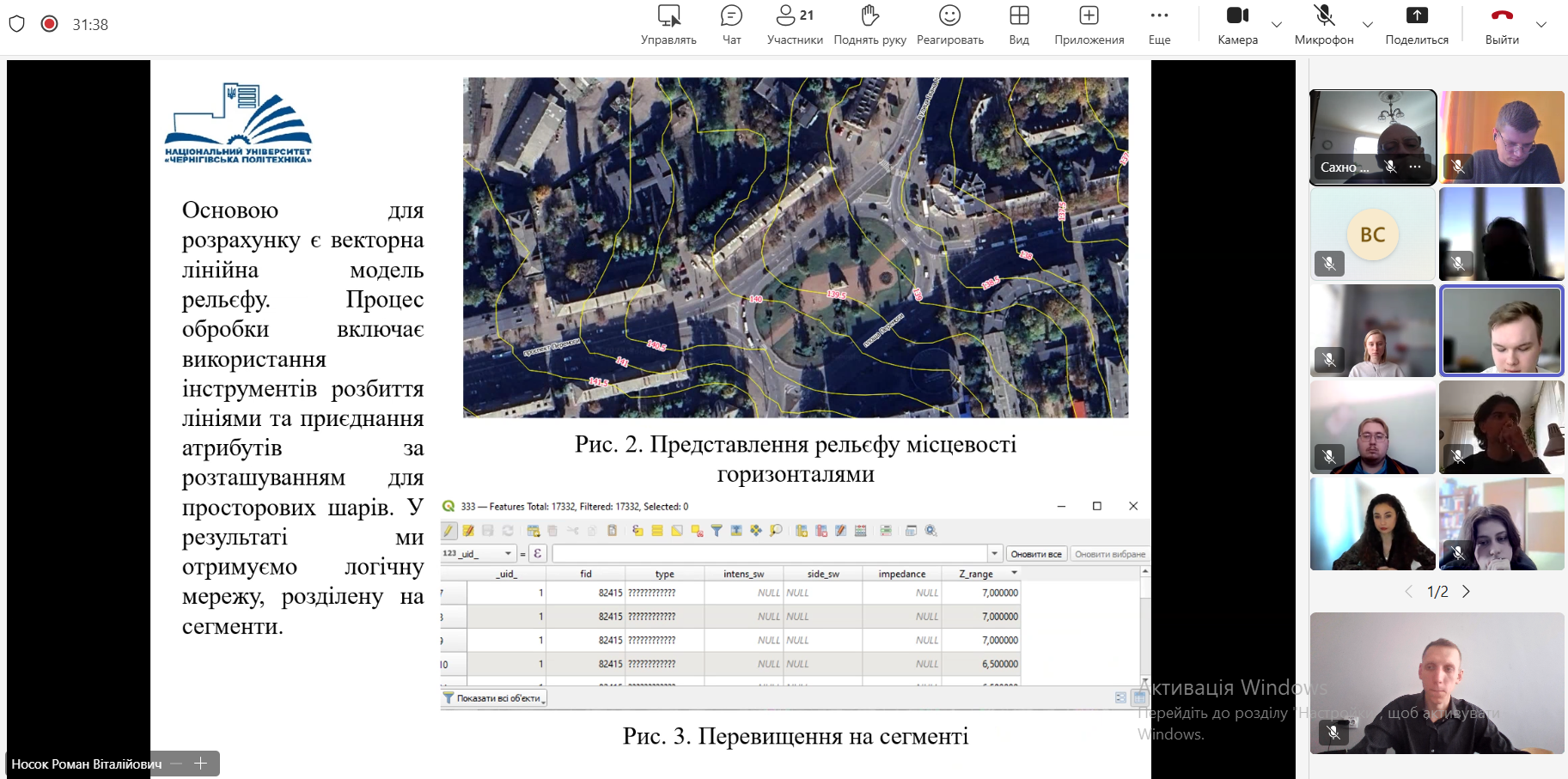Zoom in the shared content with plus button
This screenshot has height=779, width=1568.
pos(201,764)
